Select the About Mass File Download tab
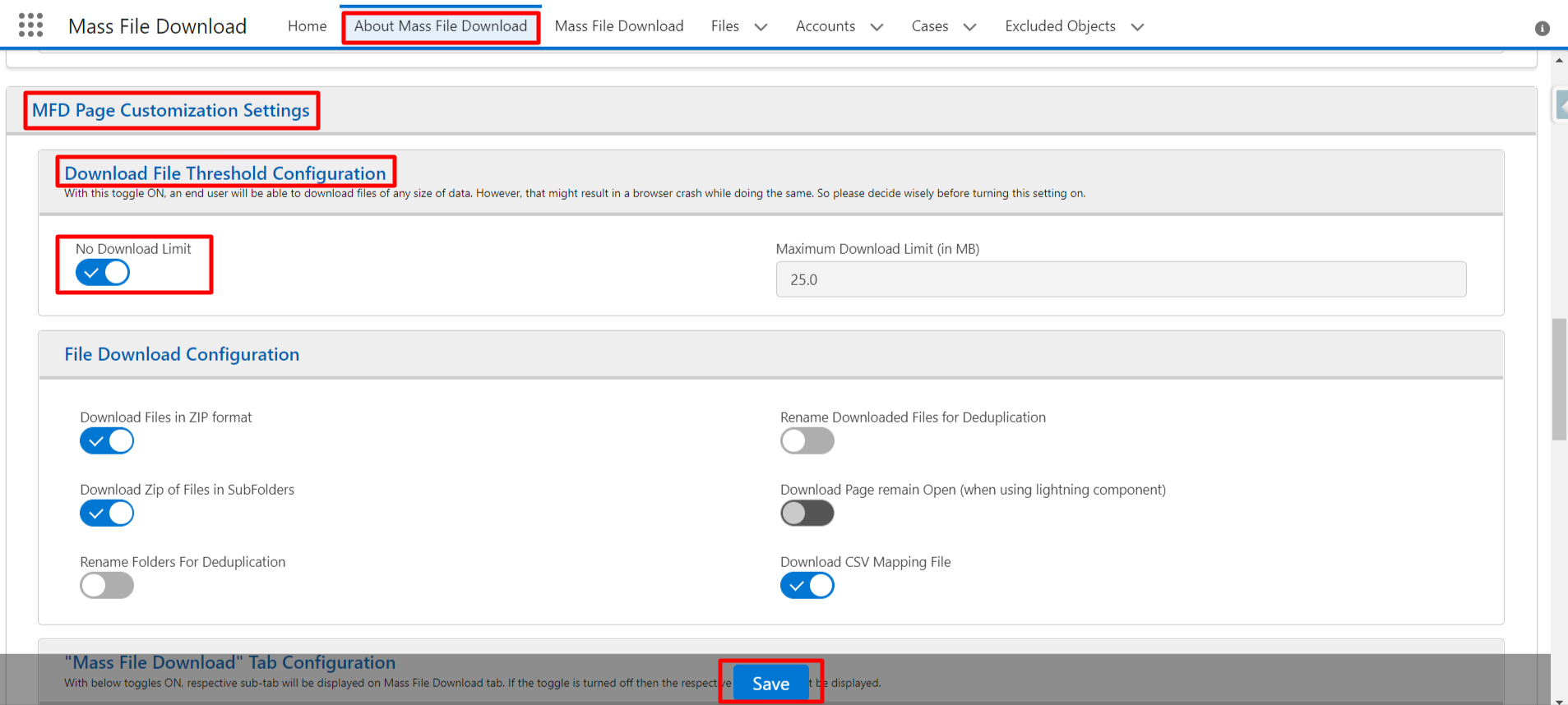The height and width of the screenshot is (705, 1568). [x=441, y=26]
